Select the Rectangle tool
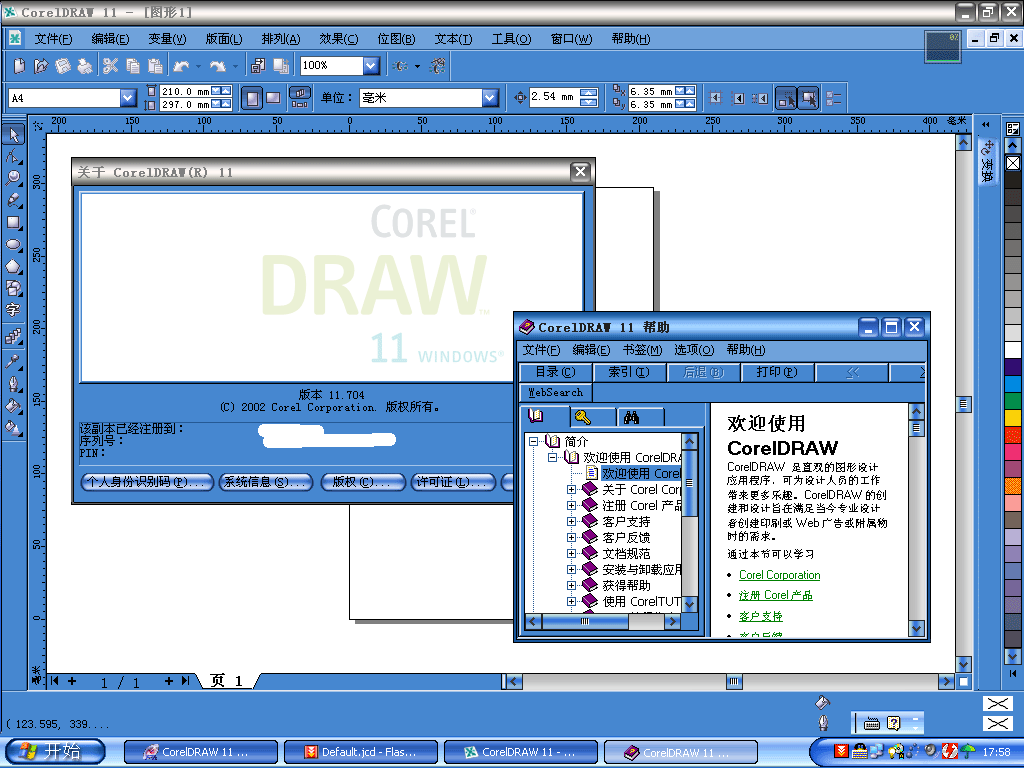 pyautogui.click(x=14, y=223)
